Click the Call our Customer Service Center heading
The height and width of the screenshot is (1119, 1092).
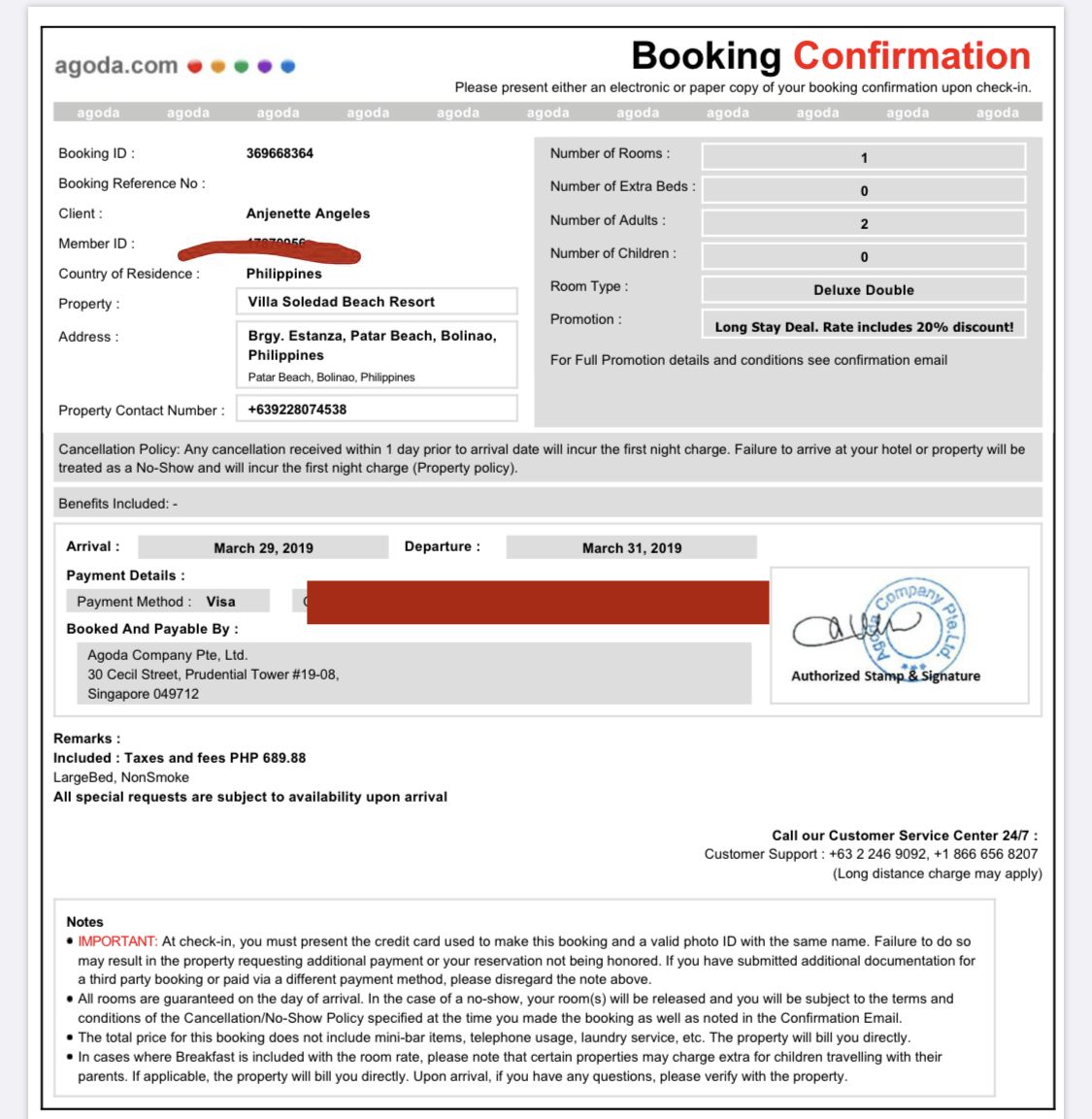pyautogui.click(x=905, y=835)
